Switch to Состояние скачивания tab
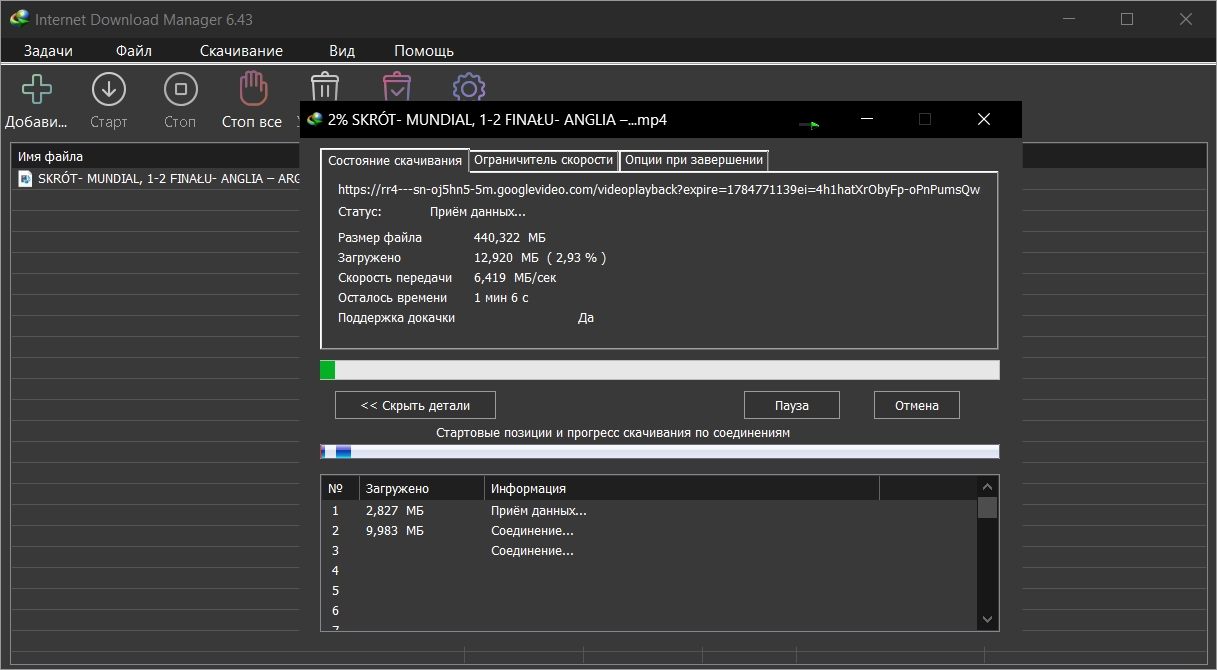 coord(395,160)
